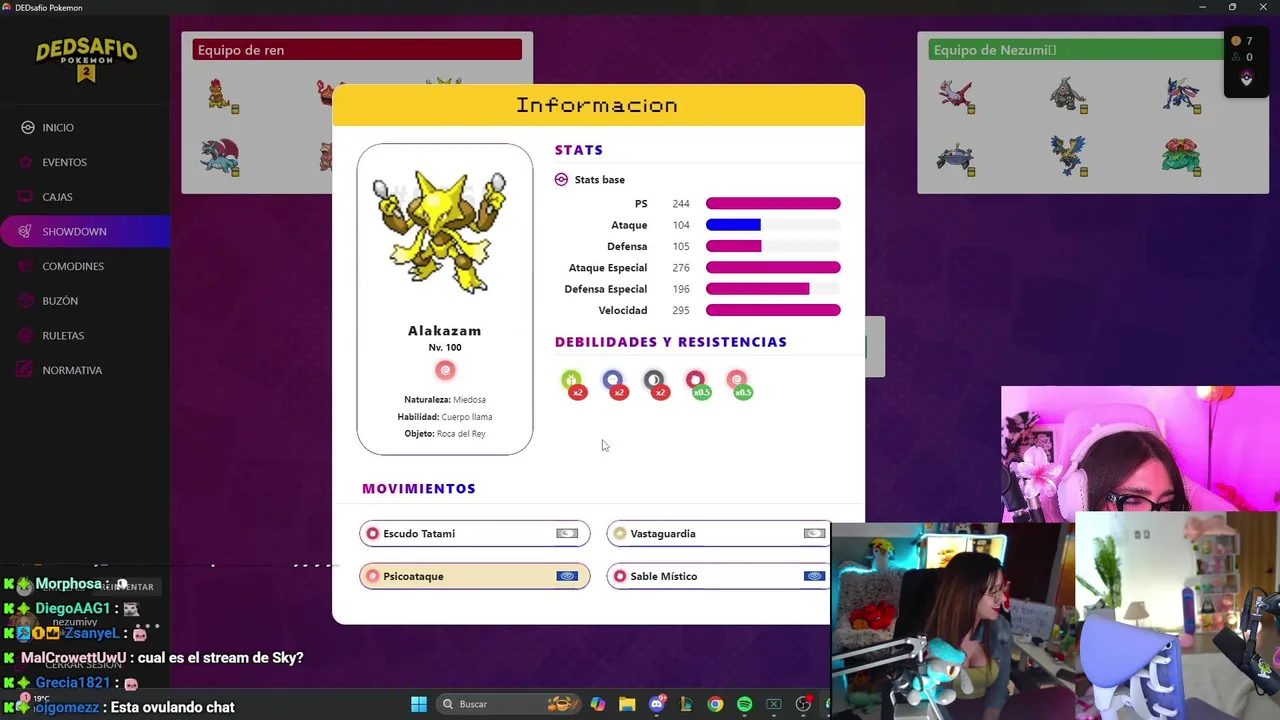Click the PS stat bar
This screenshot has width=1280, height=720.
pos(773,203)
